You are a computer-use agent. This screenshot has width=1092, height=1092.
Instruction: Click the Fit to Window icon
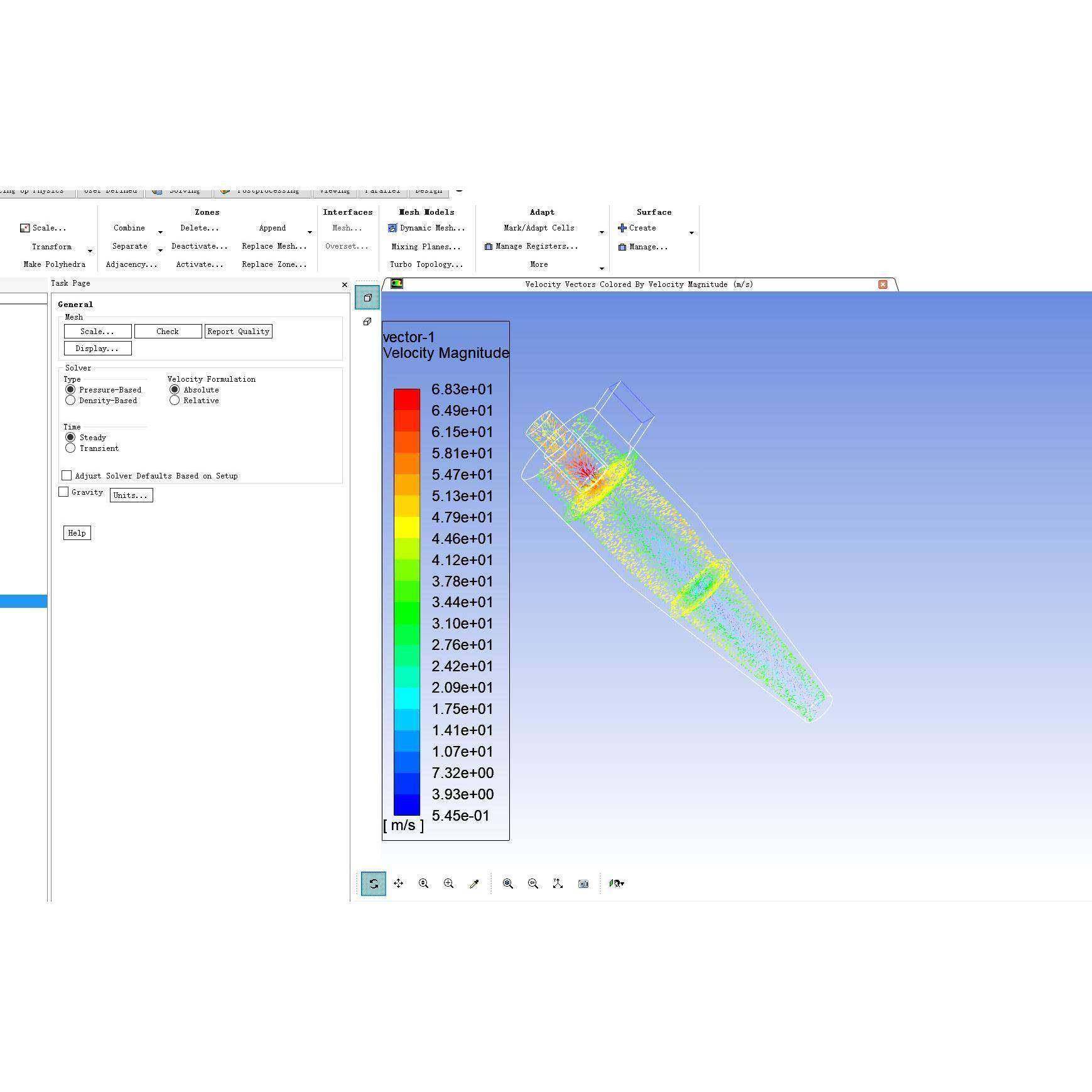tap(508, 884)
